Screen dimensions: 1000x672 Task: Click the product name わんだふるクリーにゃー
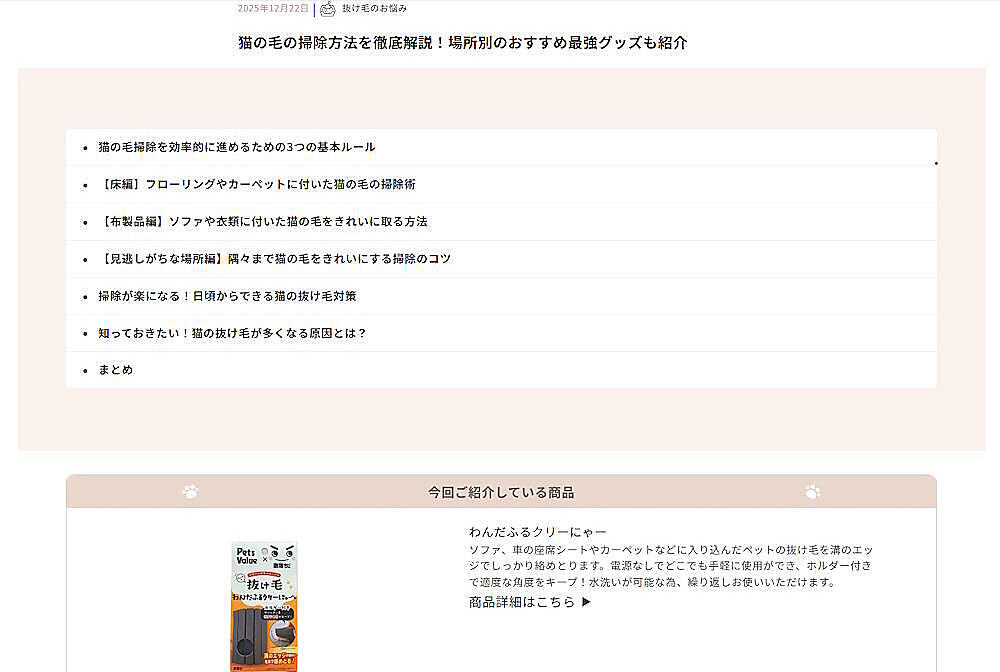538,532
